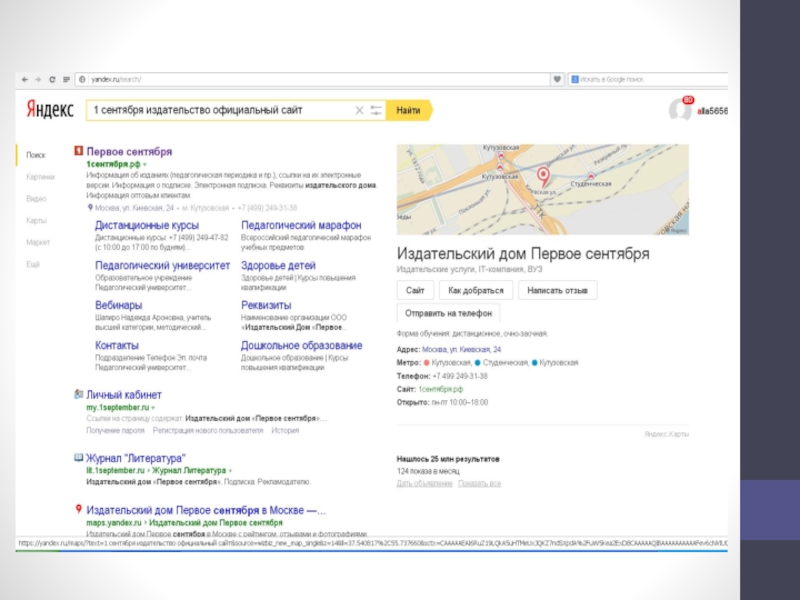
Task: Open Контакты link
Action: (116, 345)
